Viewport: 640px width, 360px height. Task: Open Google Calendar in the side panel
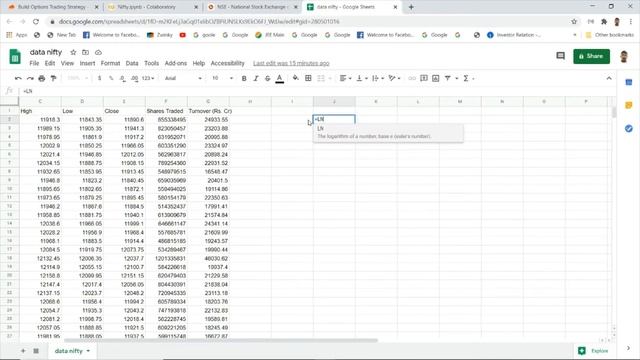tap(629, 82)
